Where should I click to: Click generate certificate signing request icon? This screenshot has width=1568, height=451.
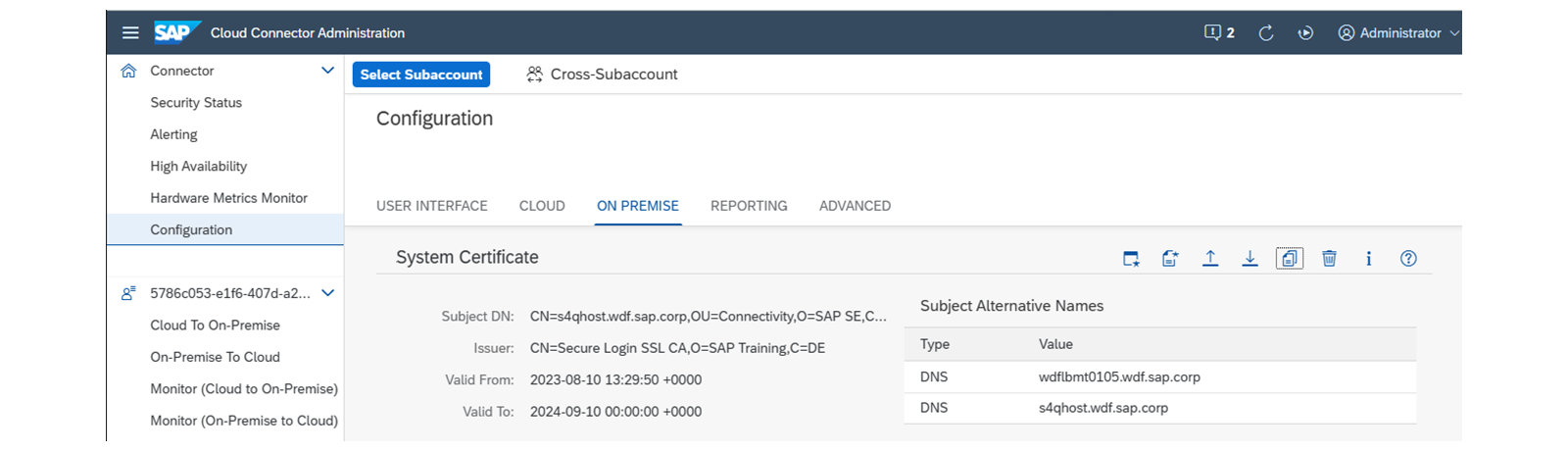pyautogui.click(x=1170, y=259)
